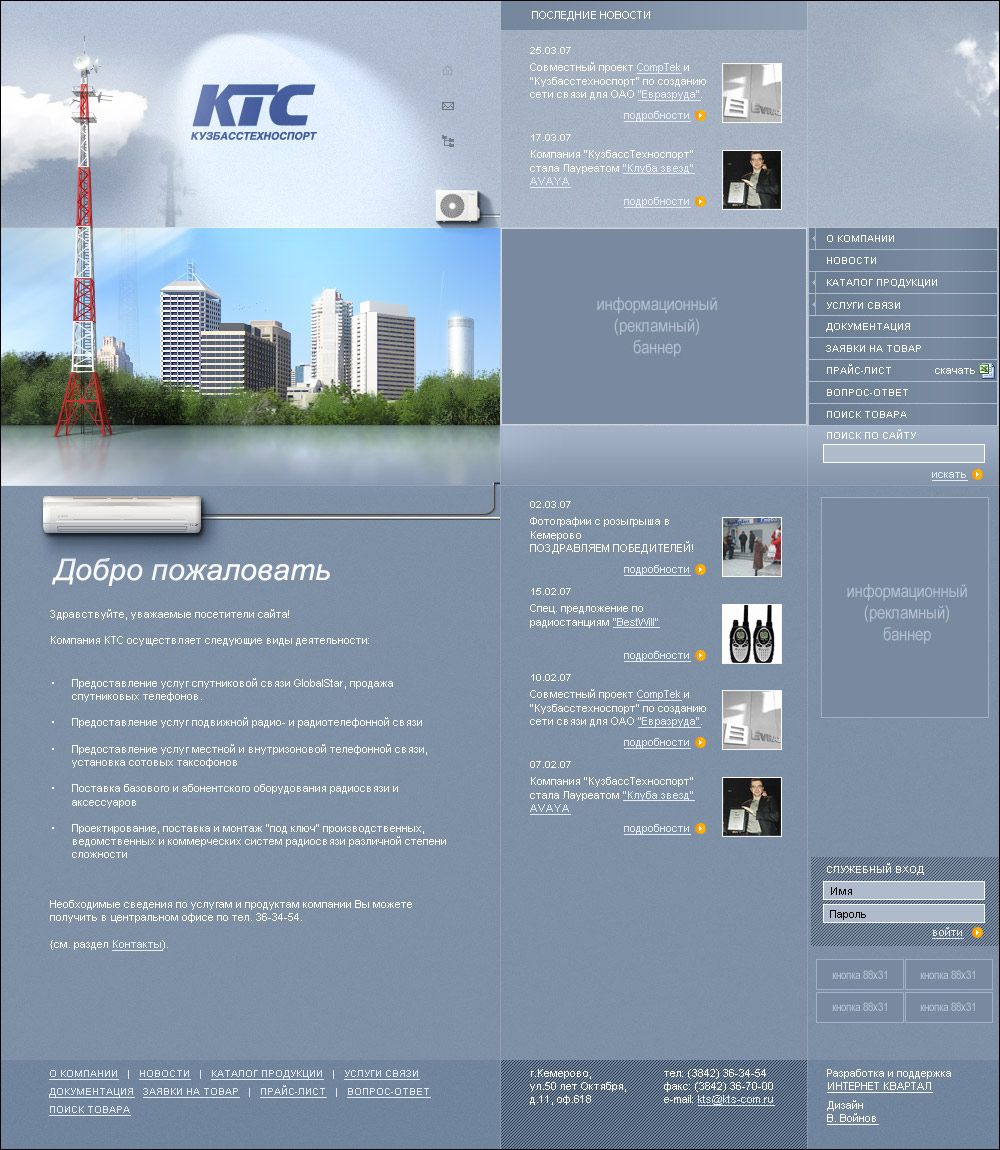The height and width of the screenshot is (1150, 1000).
Task: Click footer link О КОМПАНИИ
Action: pos(84,1074)
